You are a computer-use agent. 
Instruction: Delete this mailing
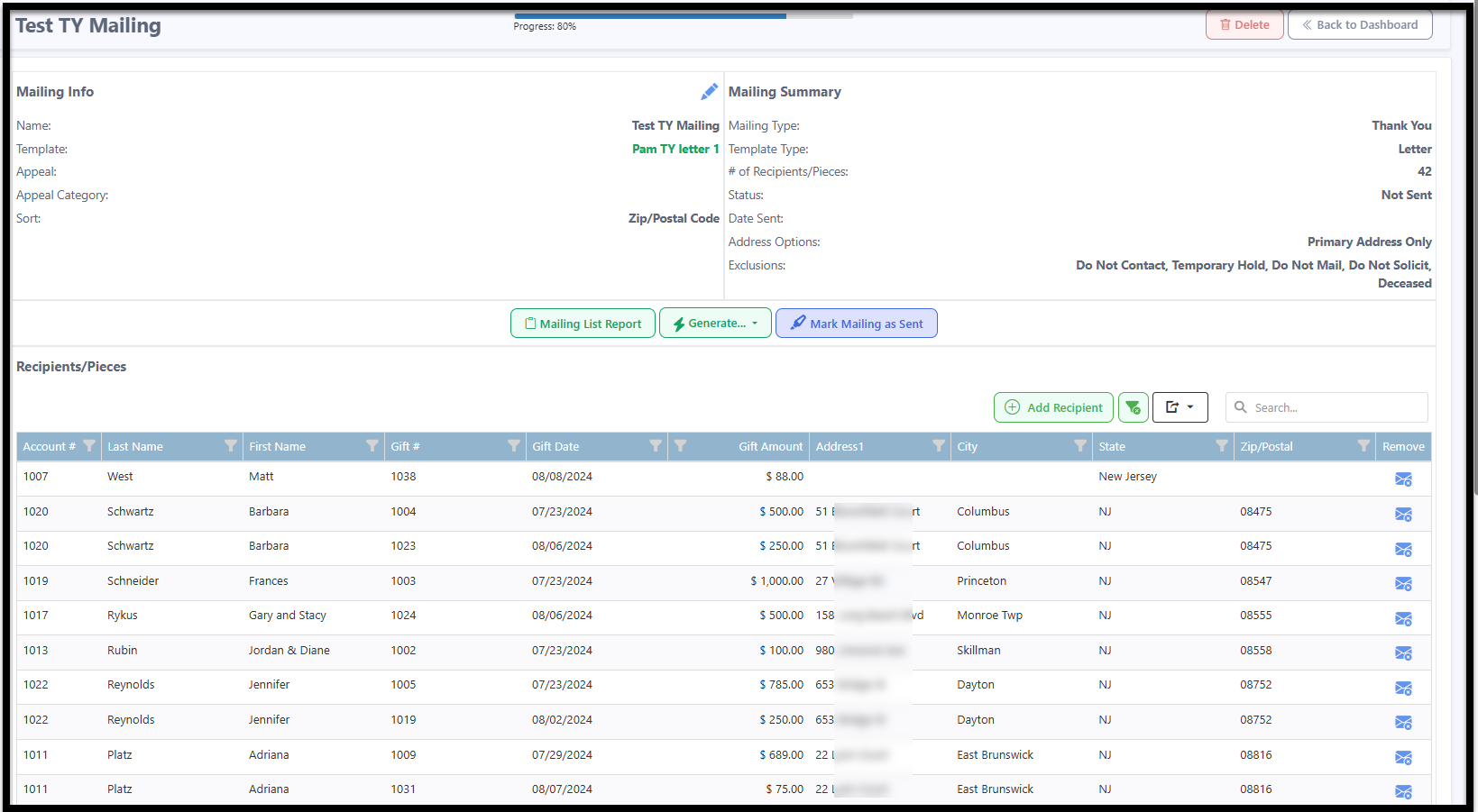(x=1244, y=25)
